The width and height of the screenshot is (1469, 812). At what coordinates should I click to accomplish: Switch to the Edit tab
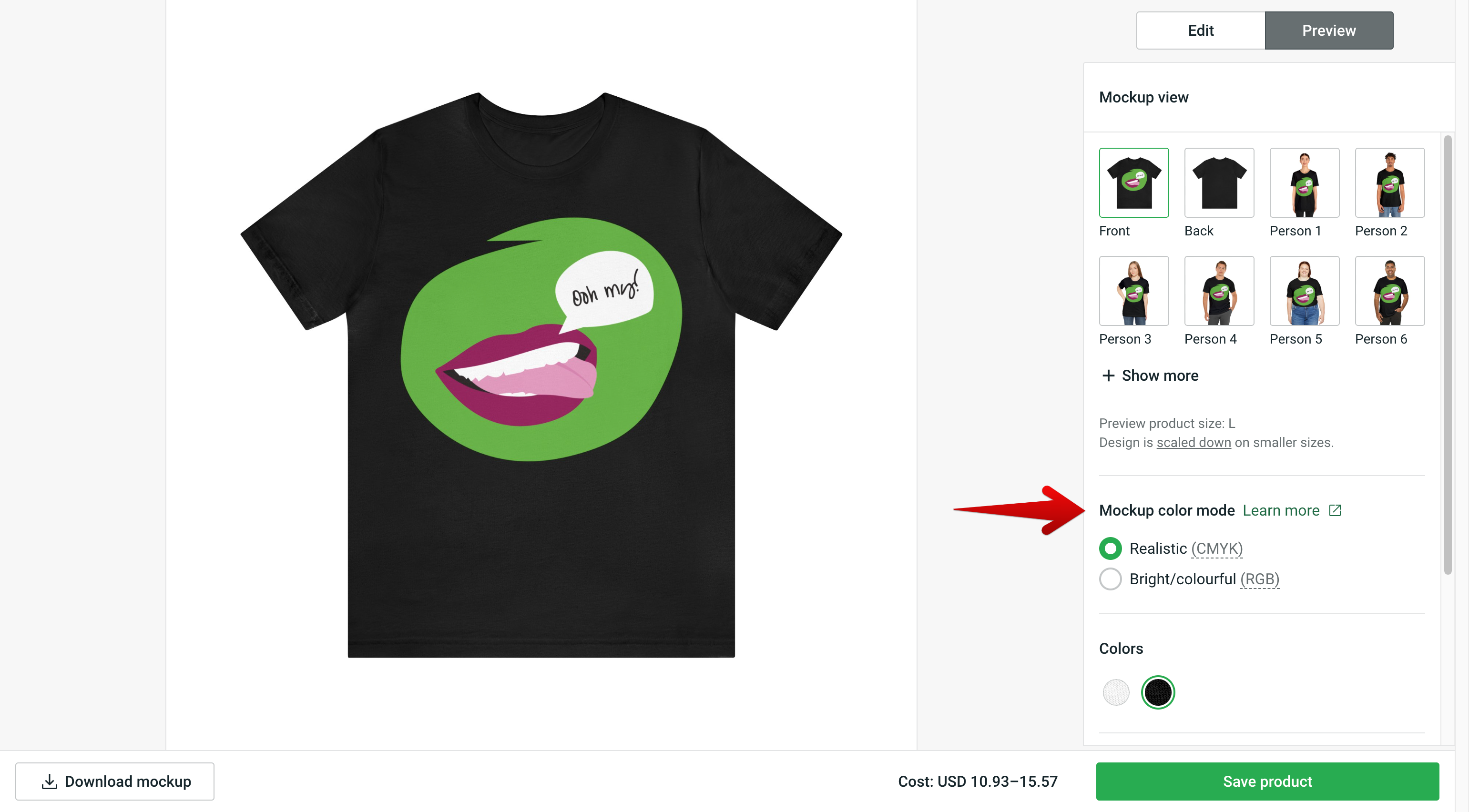pos(1200,30)
